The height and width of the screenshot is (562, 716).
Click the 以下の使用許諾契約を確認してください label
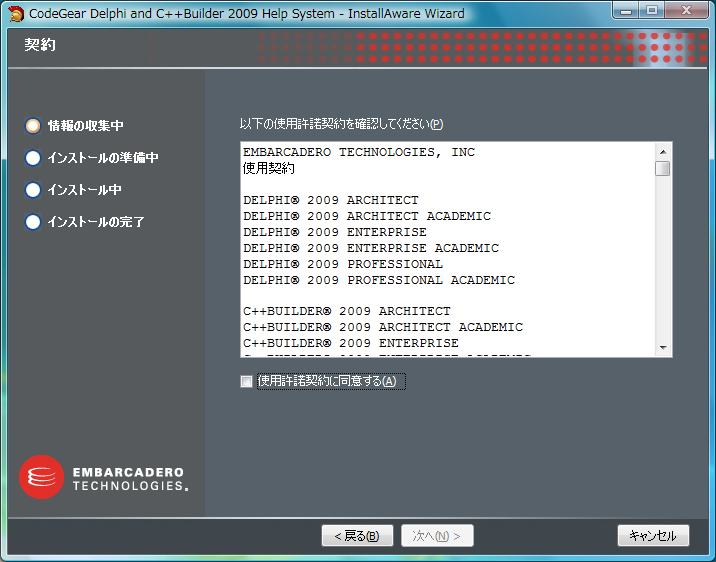[x=342, y=124]
